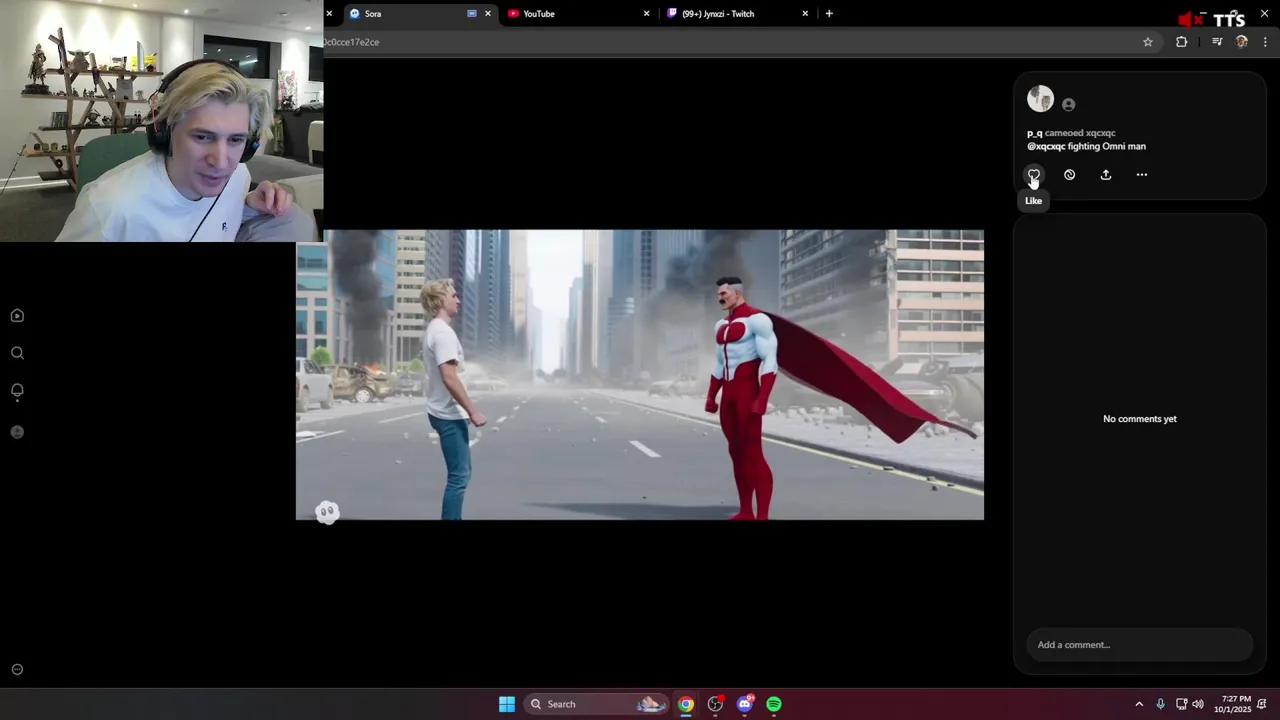Click the 'No comments yet' text
Screen dimensions: 1280x720
tap(1140, 419)
